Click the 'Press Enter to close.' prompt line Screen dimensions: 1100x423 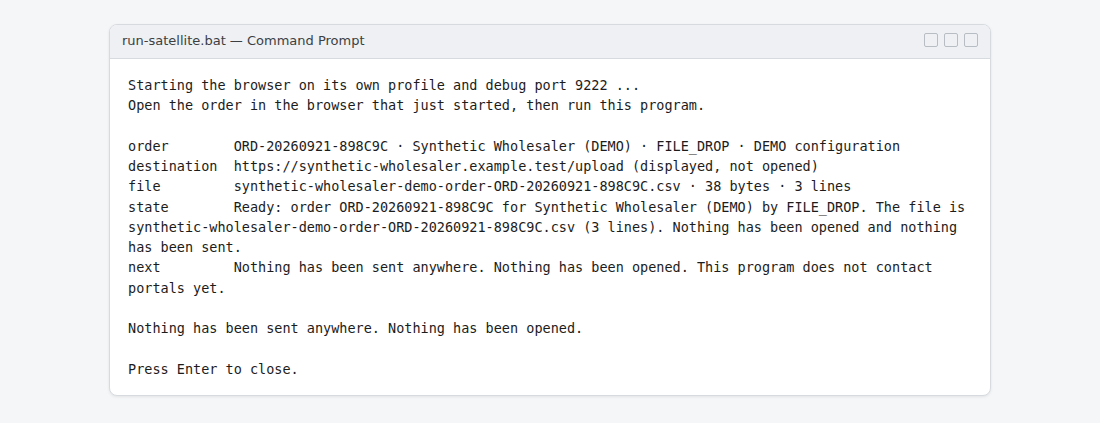click(213, 369)
